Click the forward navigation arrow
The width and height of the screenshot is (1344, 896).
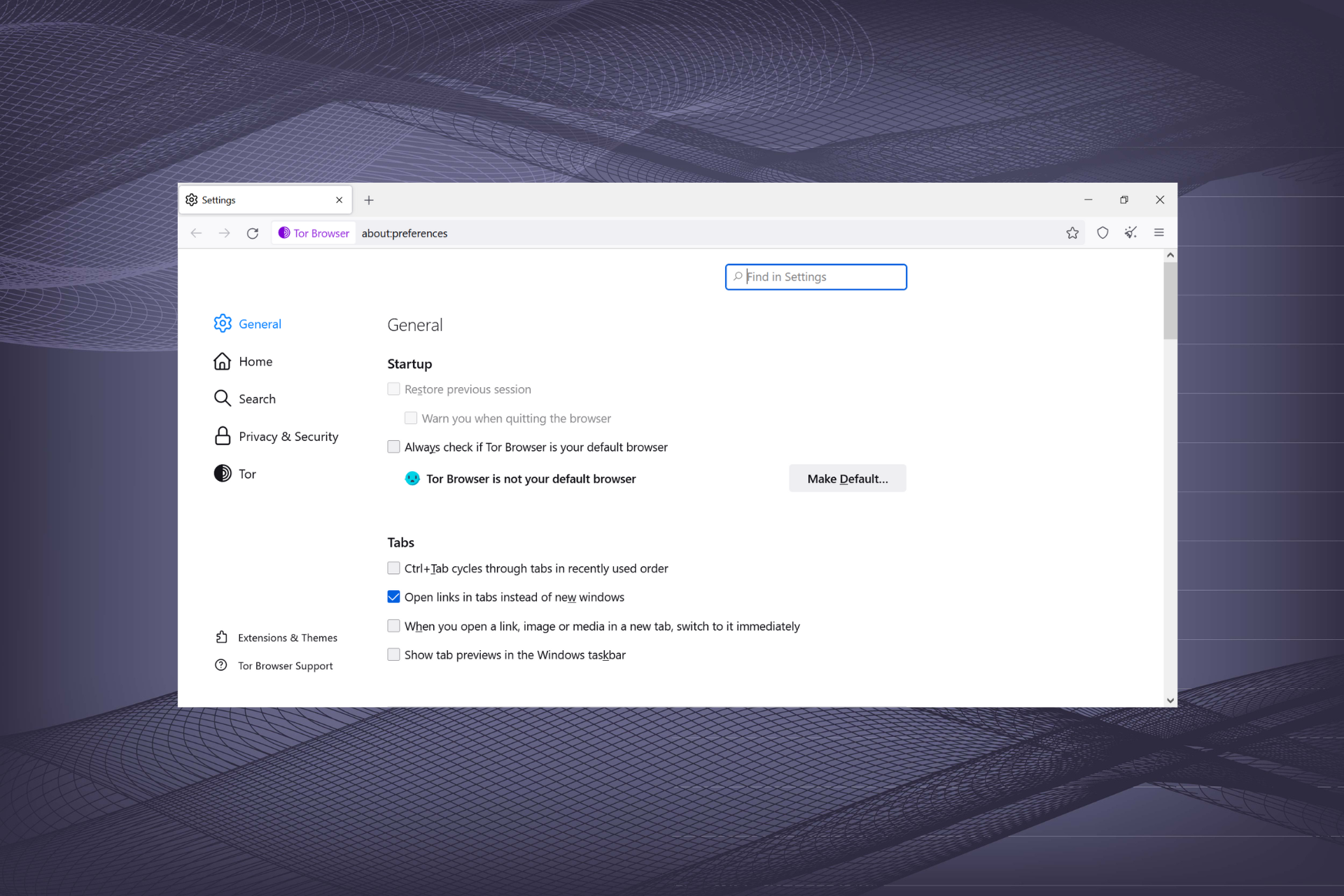click(224, 233)
